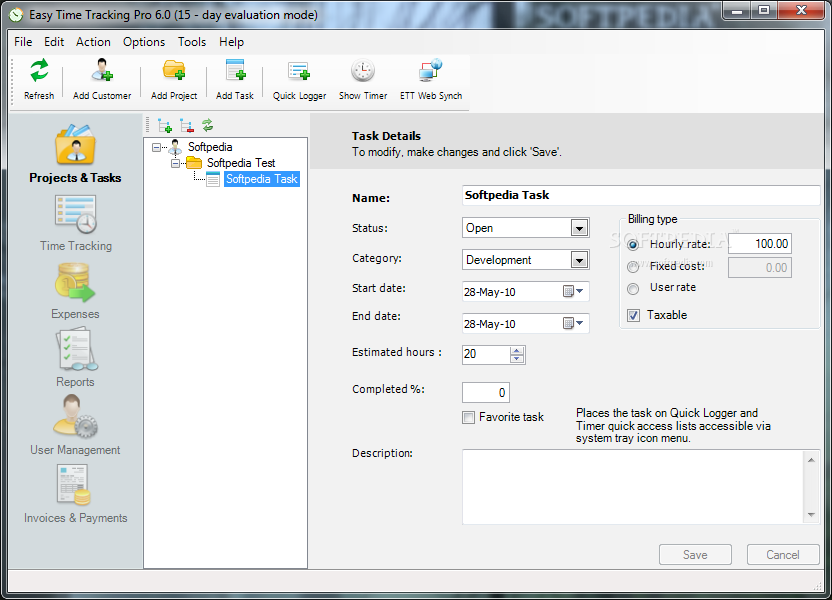Click the Softpedia Task document icon
Screen dimensions: 832x600
[213, 179]
